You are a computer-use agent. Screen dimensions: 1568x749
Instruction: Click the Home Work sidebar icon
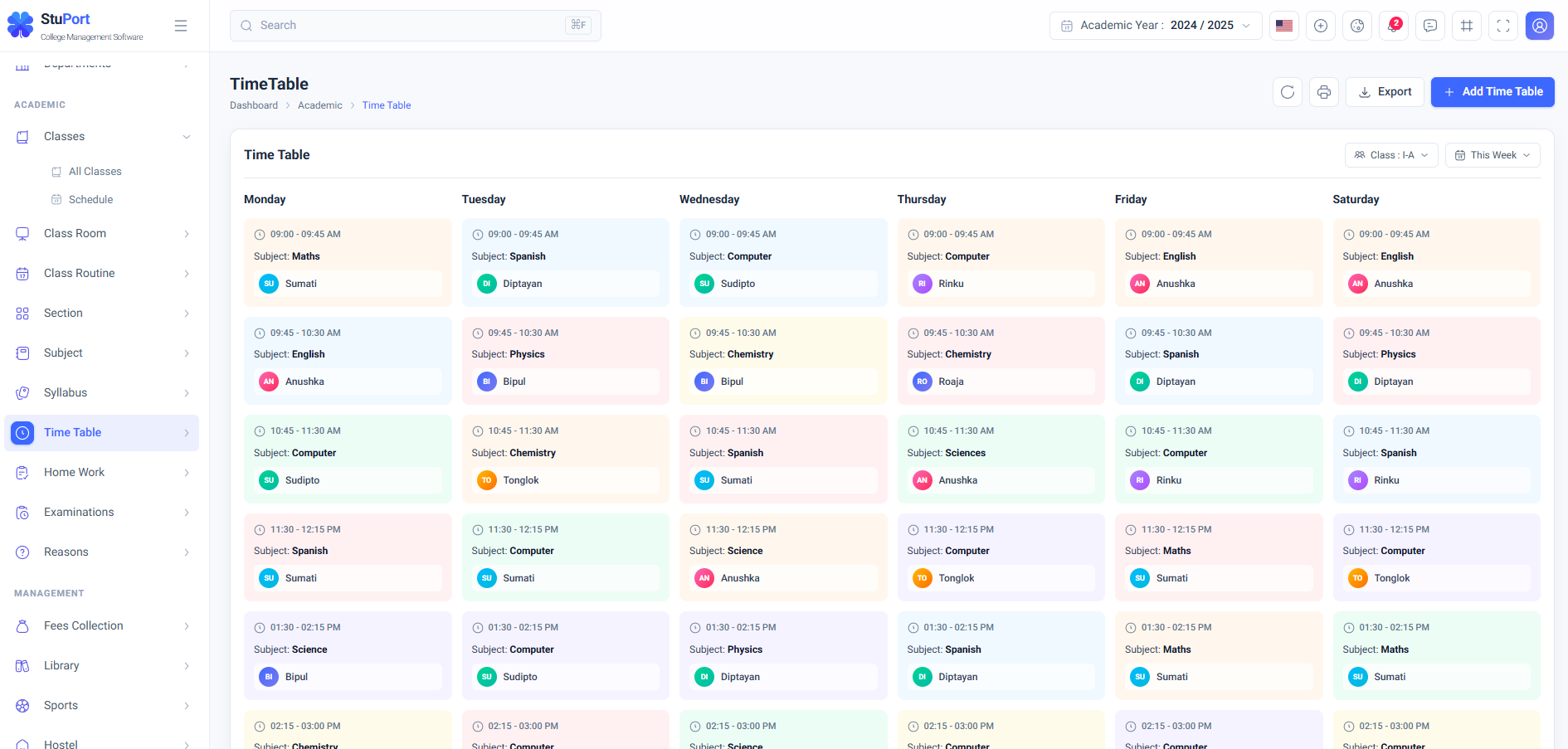[x=22, y=473]
